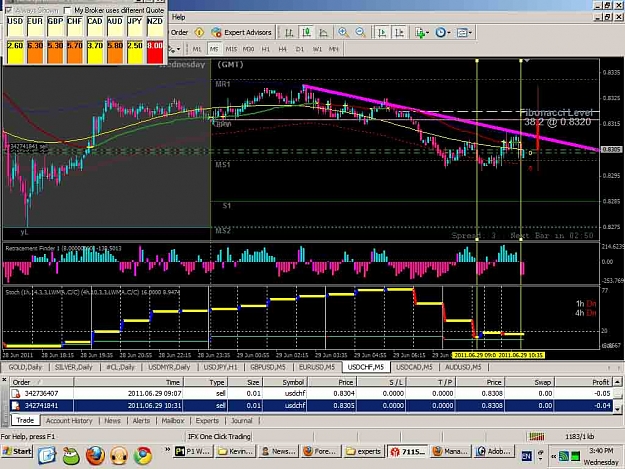Open the GBPUSD,M5 chart tab
This screenshot has height=469, width=625.
[268, 367]
